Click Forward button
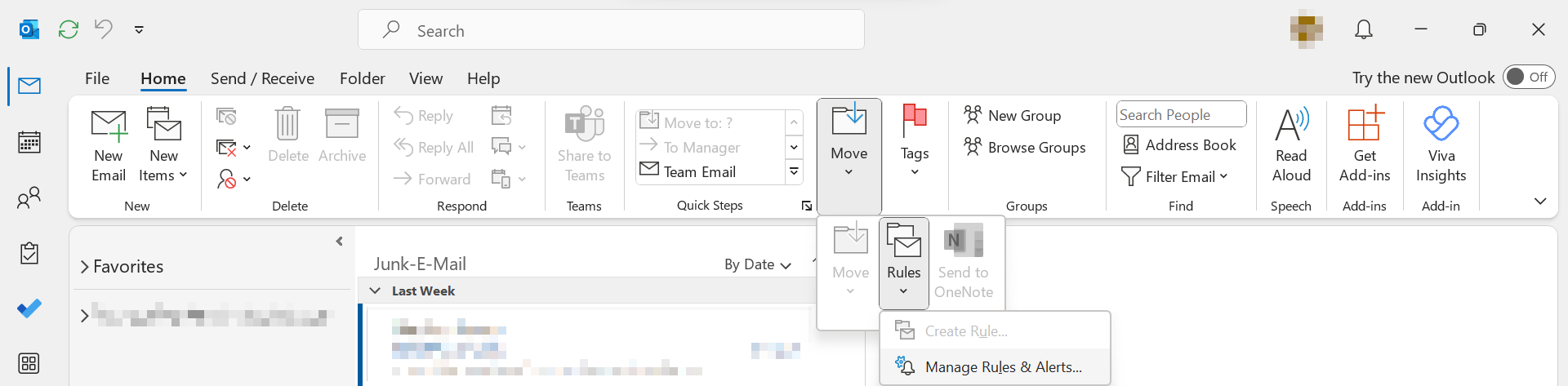This screenshot has width=1568, height=386. (432, 179)
